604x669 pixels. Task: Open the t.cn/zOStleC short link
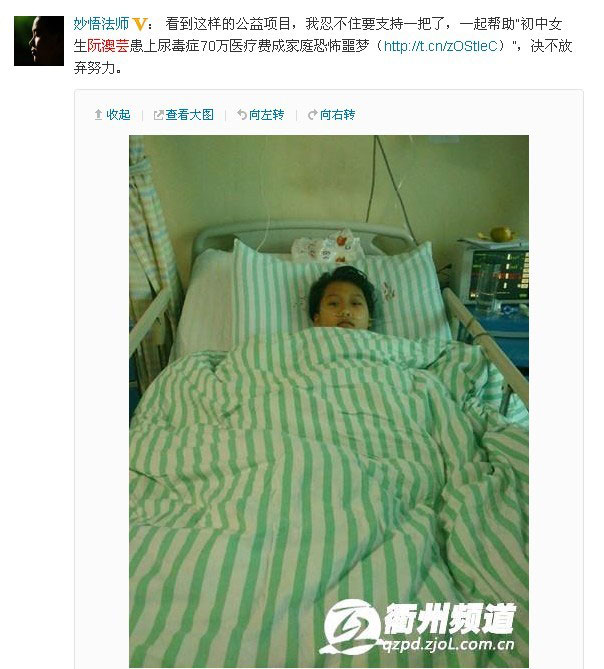(x=441, y=46)
